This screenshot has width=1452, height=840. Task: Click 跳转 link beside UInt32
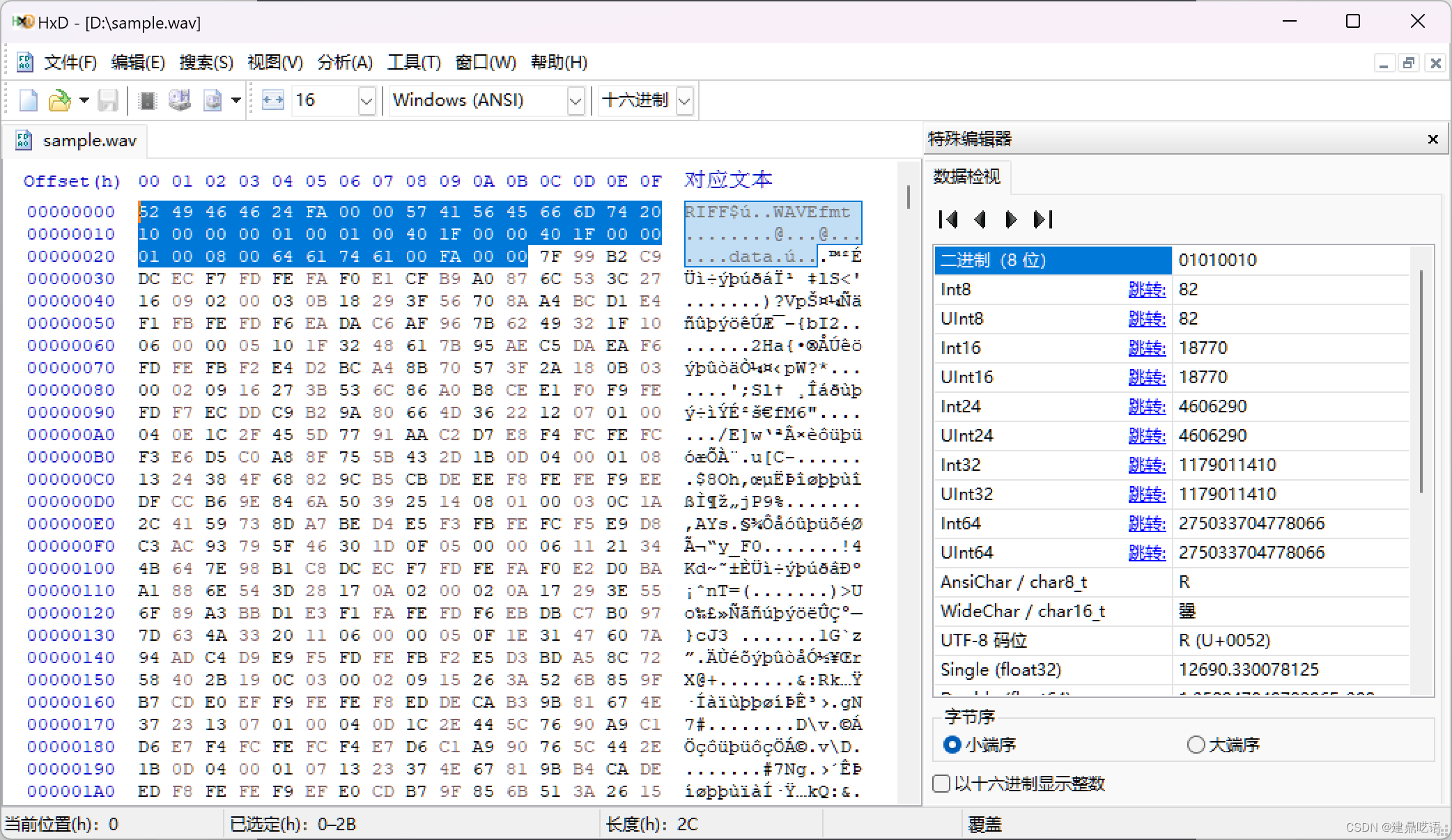point(1146,495)
